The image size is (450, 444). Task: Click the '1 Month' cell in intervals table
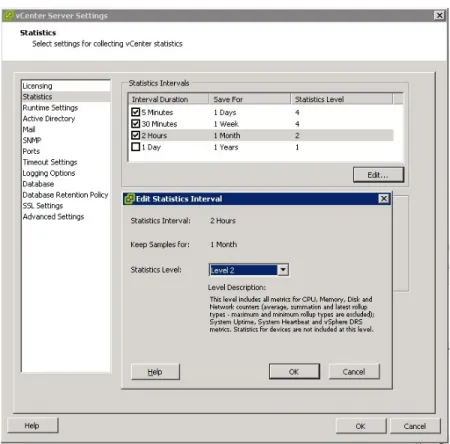[x=227, y=135]
